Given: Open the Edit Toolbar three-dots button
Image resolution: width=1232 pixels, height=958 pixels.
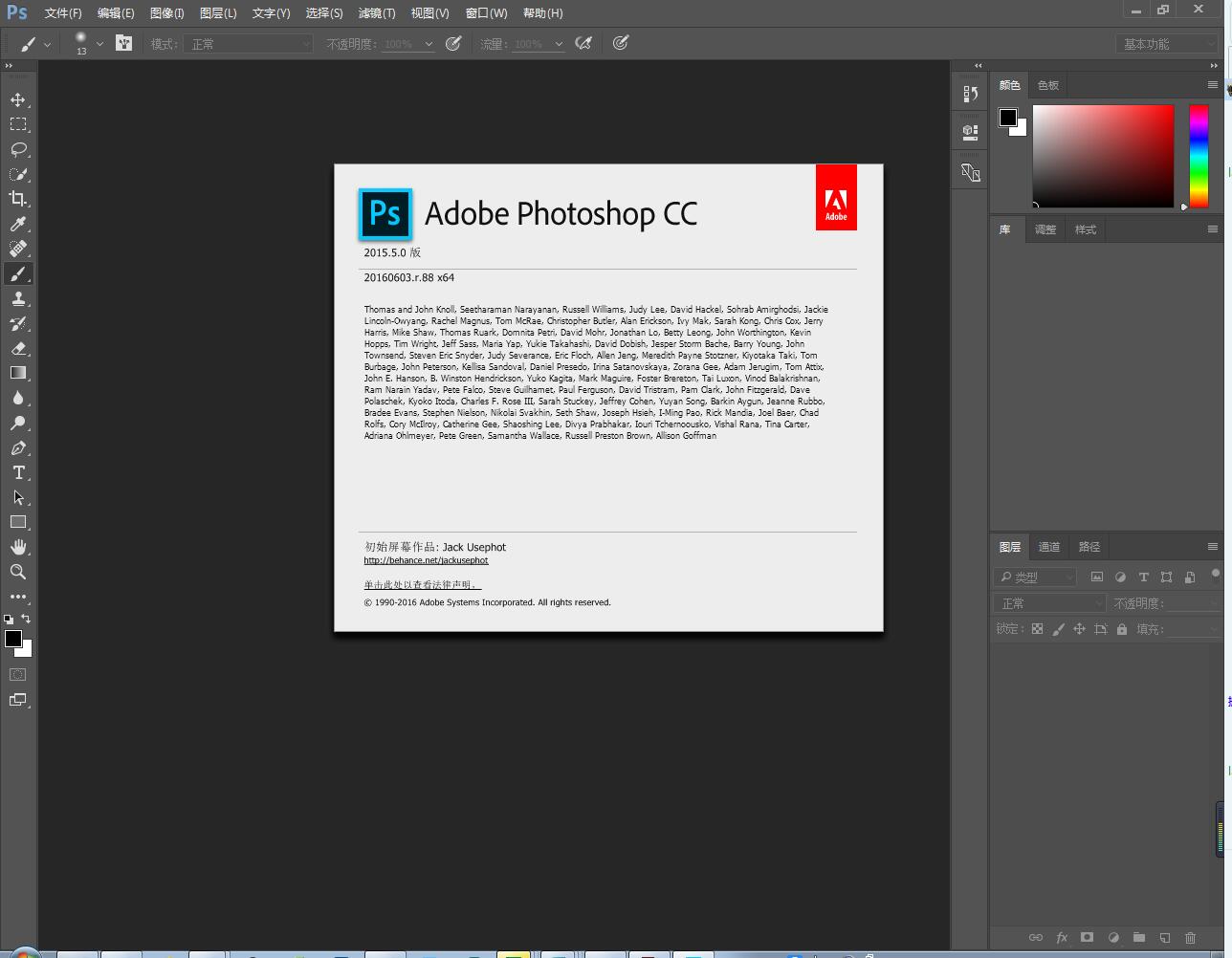Looking at the screenshot, I should click(18, 597).
